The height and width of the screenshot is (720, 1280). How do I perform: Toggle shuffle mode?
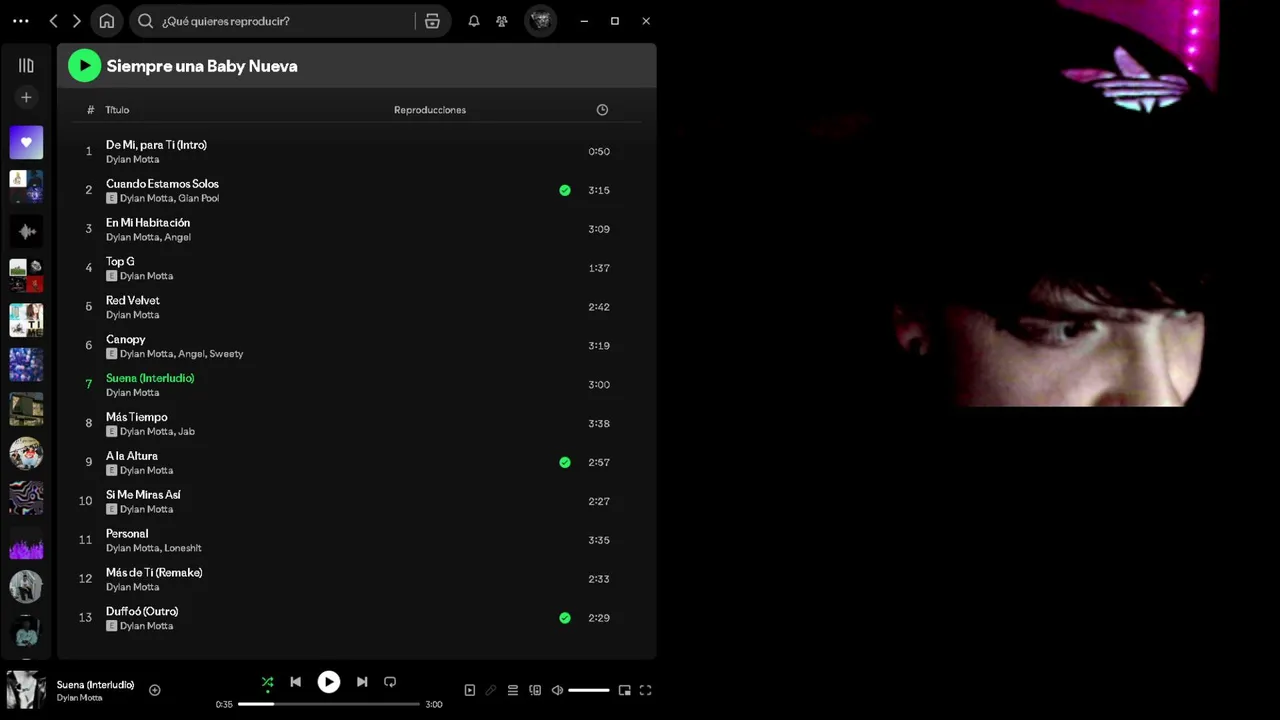pos(267,682)
